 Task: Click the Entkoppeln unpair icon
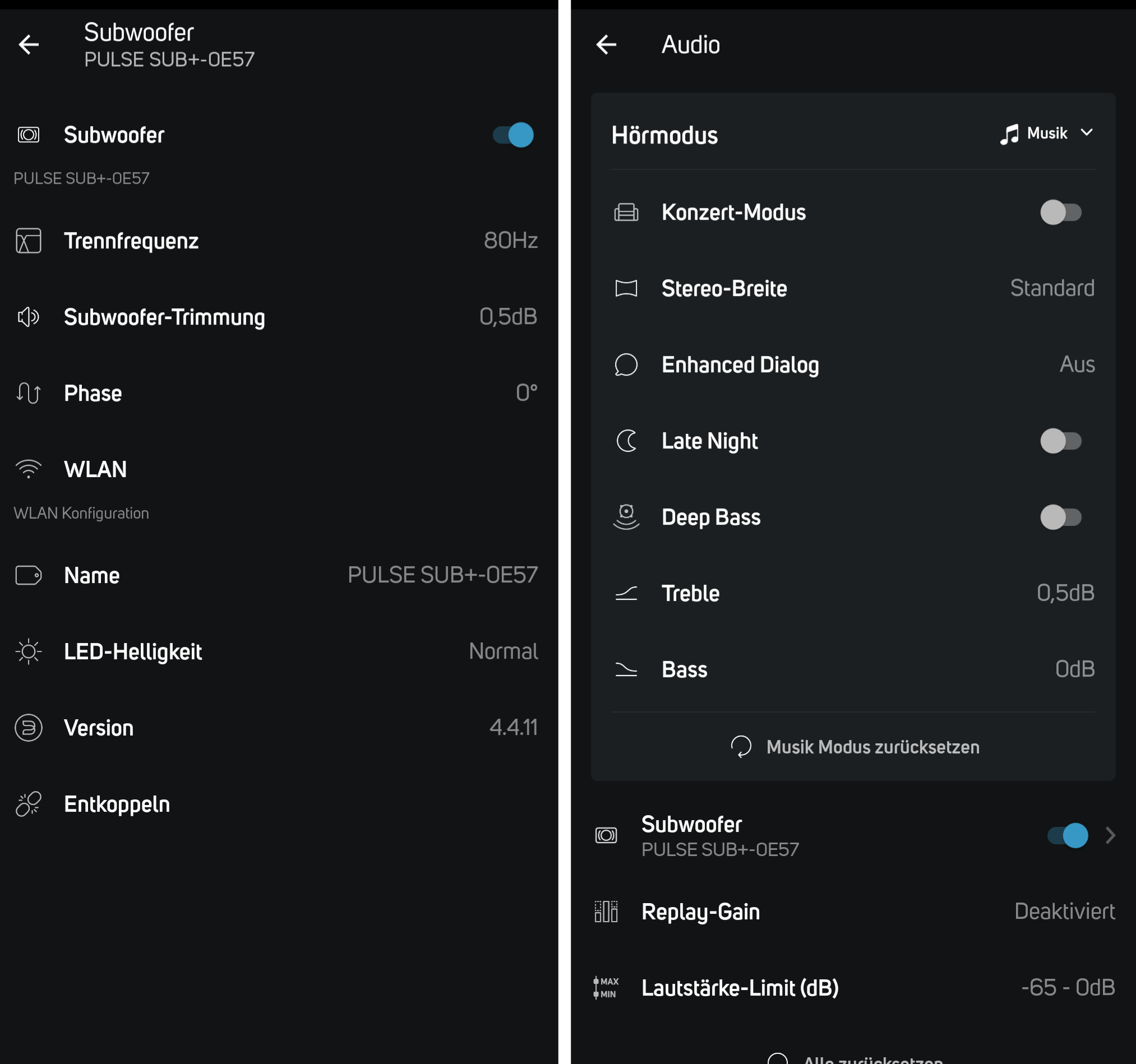tap(29, 804)
